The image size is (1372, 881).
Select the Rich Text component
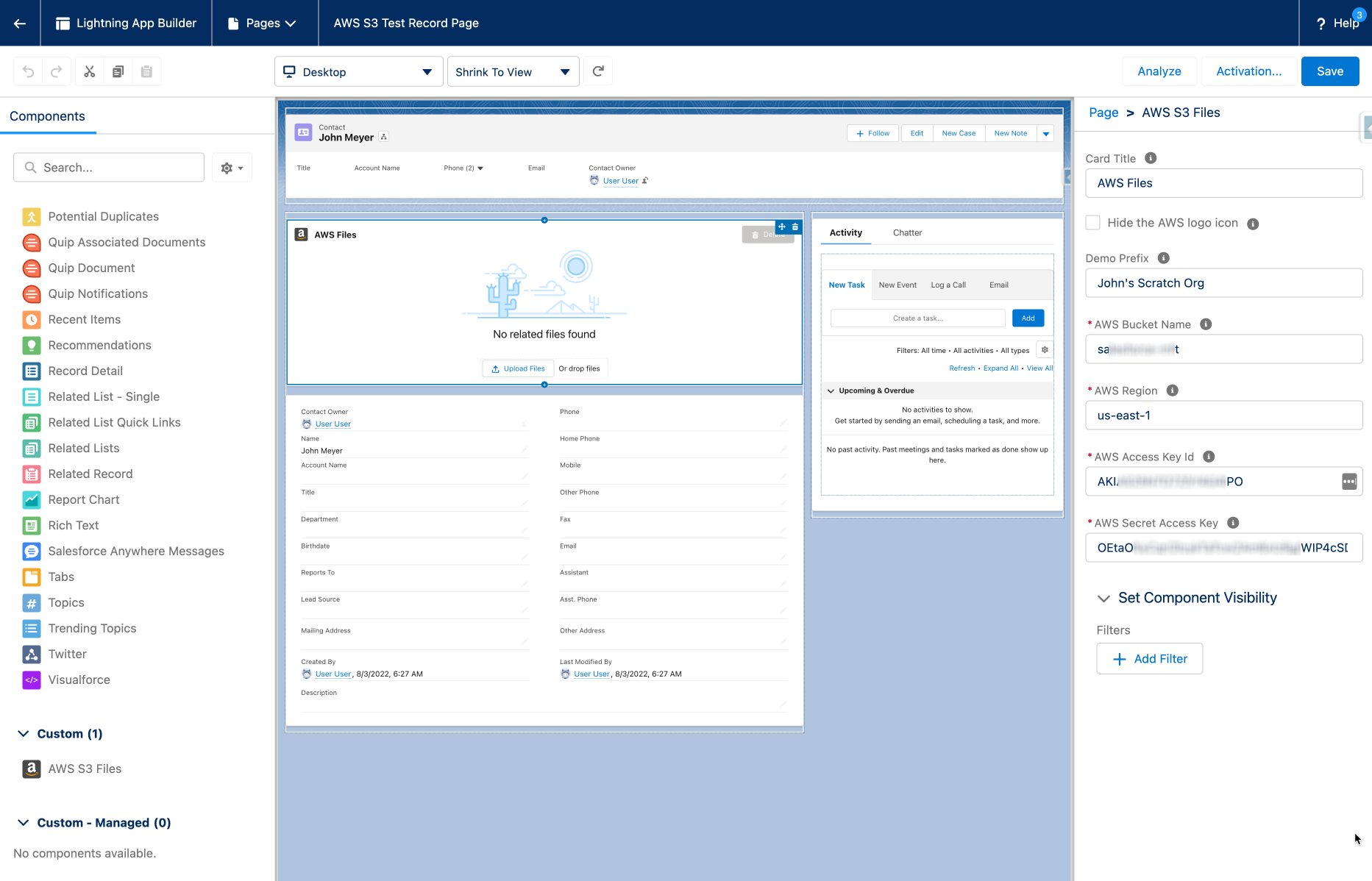pos(61,525)
